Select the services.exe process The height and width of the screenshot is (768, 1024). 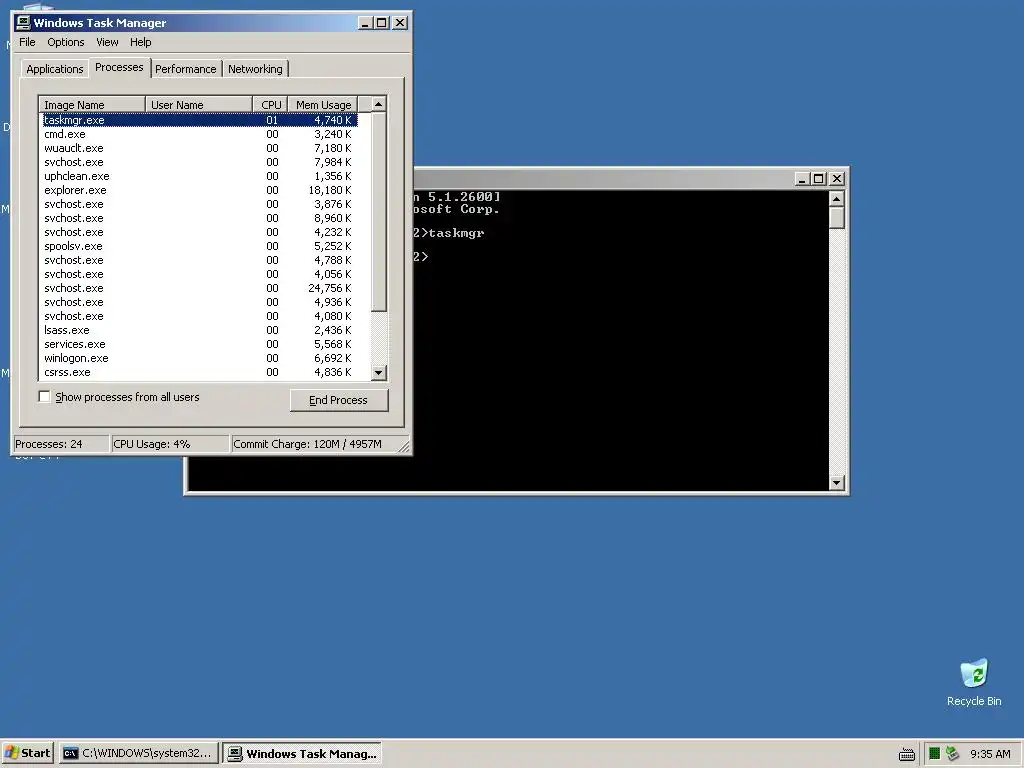[200, 344]
